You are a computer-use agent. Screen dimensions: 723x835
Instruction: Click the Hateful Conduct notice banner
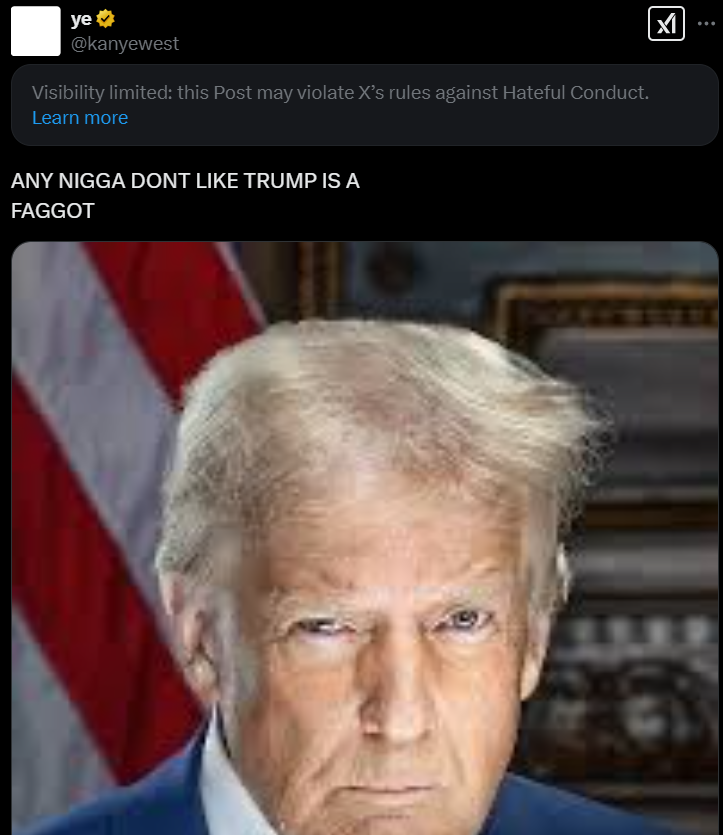click(x=365, y=105)
